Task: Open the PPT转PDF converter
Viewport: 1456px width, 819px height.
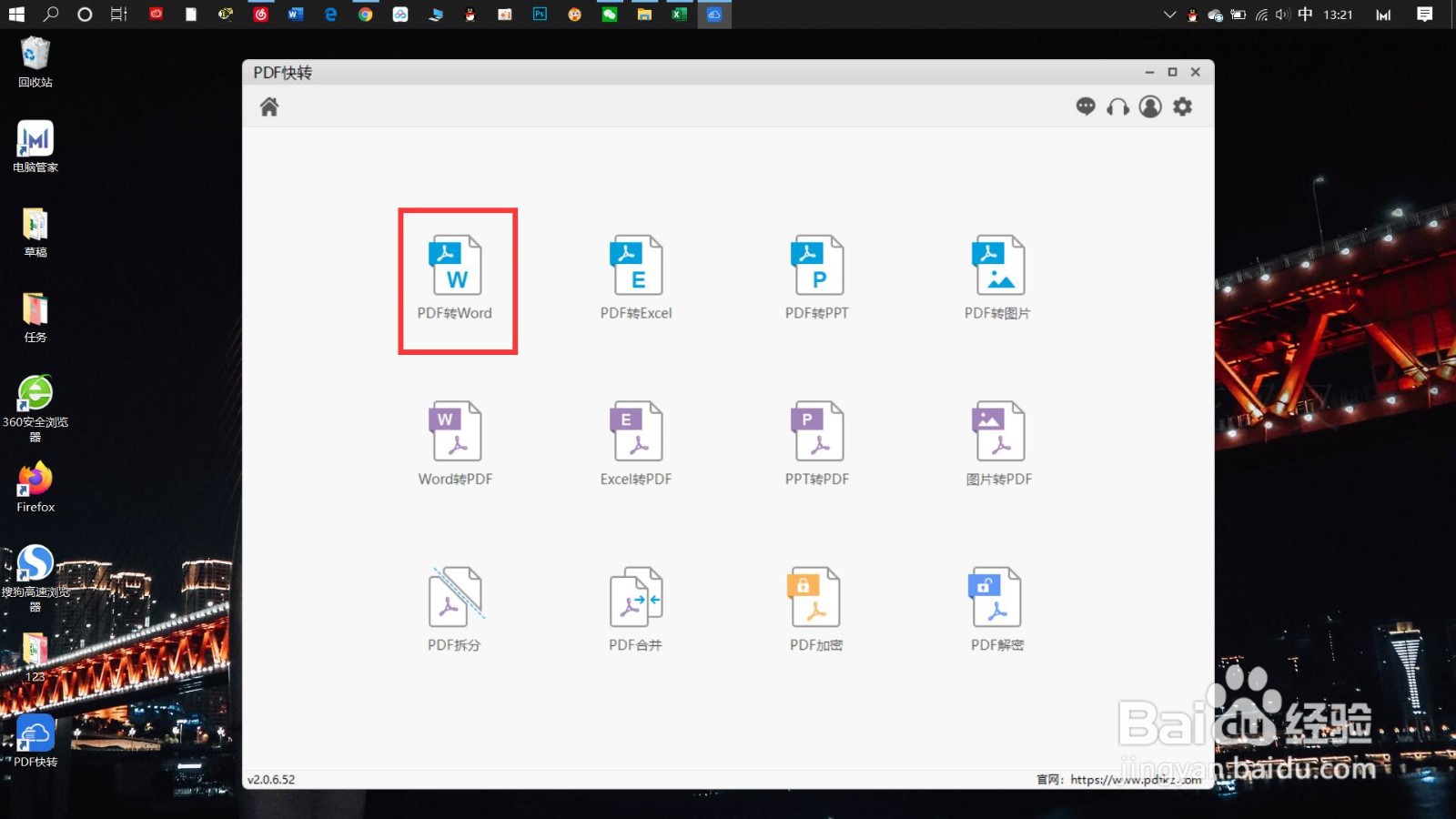Action: [x=817, y=444]
